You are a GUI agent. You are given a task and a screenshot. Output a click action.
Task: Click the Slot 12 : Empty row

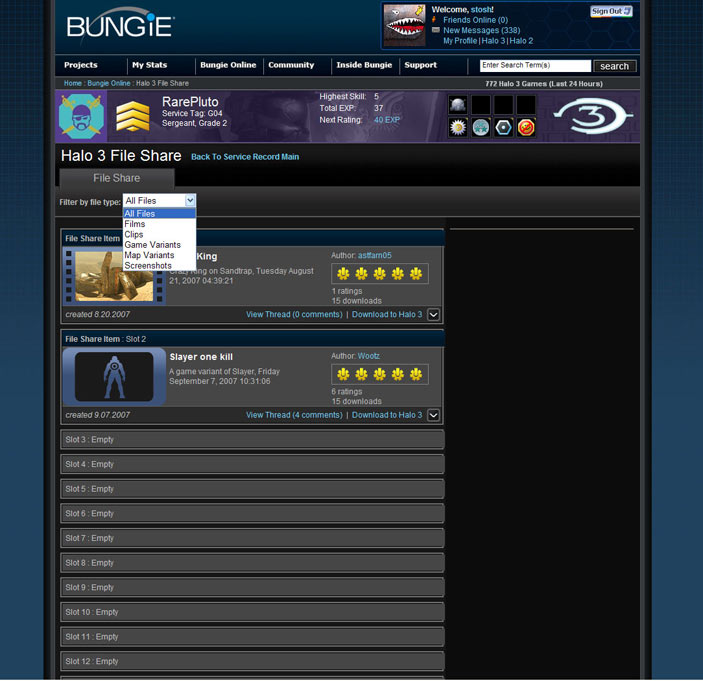point(252,662)
